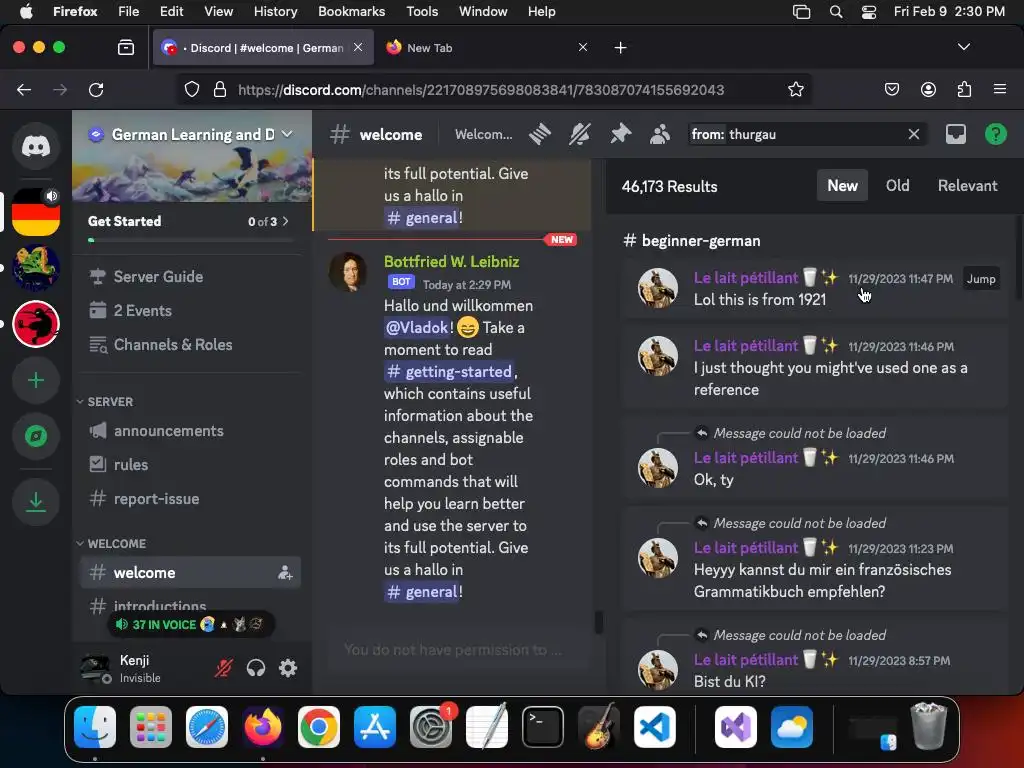Toggle microphone mute
This screenshot has width=1024, height=768.
[x=223, y=668]
